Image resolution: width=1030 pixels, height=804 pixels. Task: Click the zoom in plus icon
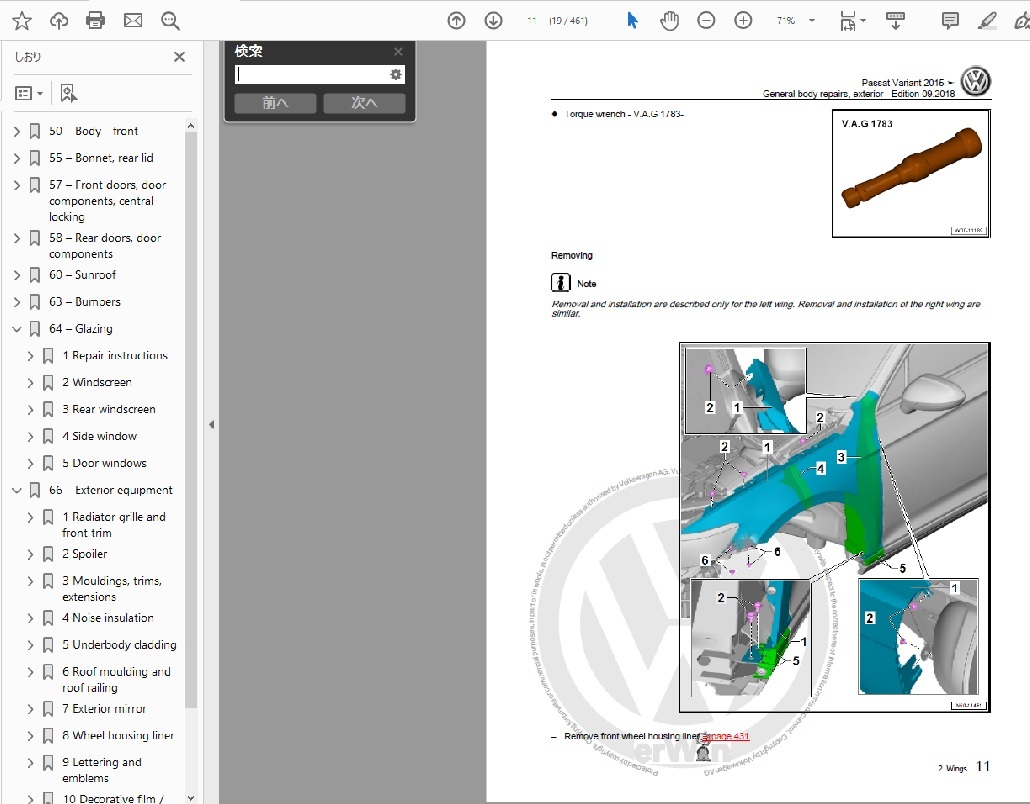[743, 20]
